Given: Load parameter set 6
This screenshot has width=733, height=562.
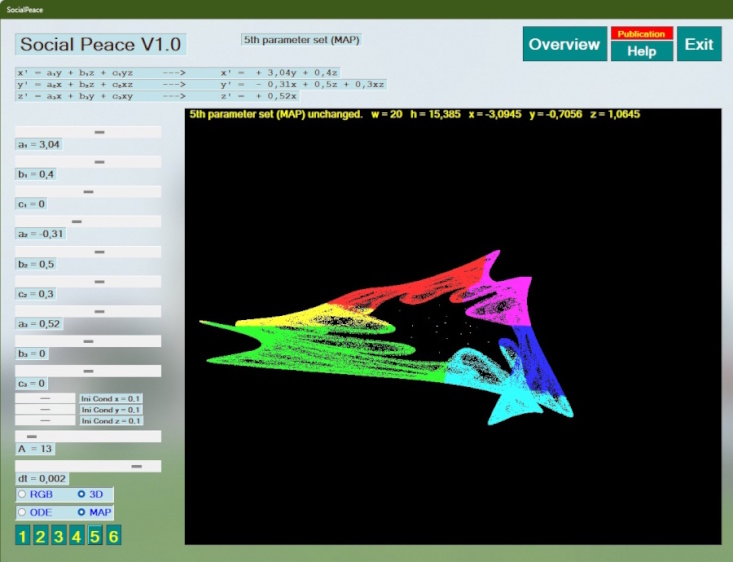Looking at the screenshot, I should (113, 537).
